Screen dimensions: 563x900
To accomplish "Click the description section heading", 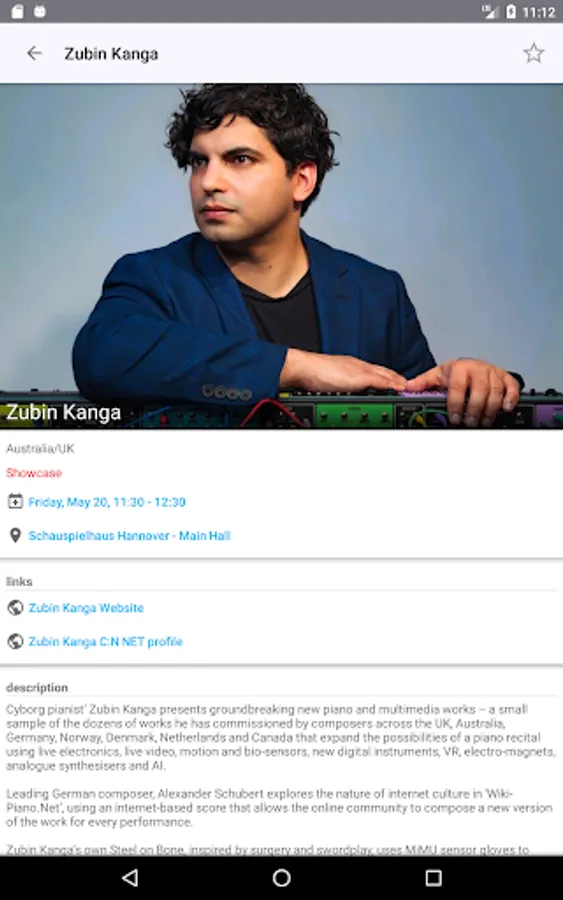I will (37, 687).
